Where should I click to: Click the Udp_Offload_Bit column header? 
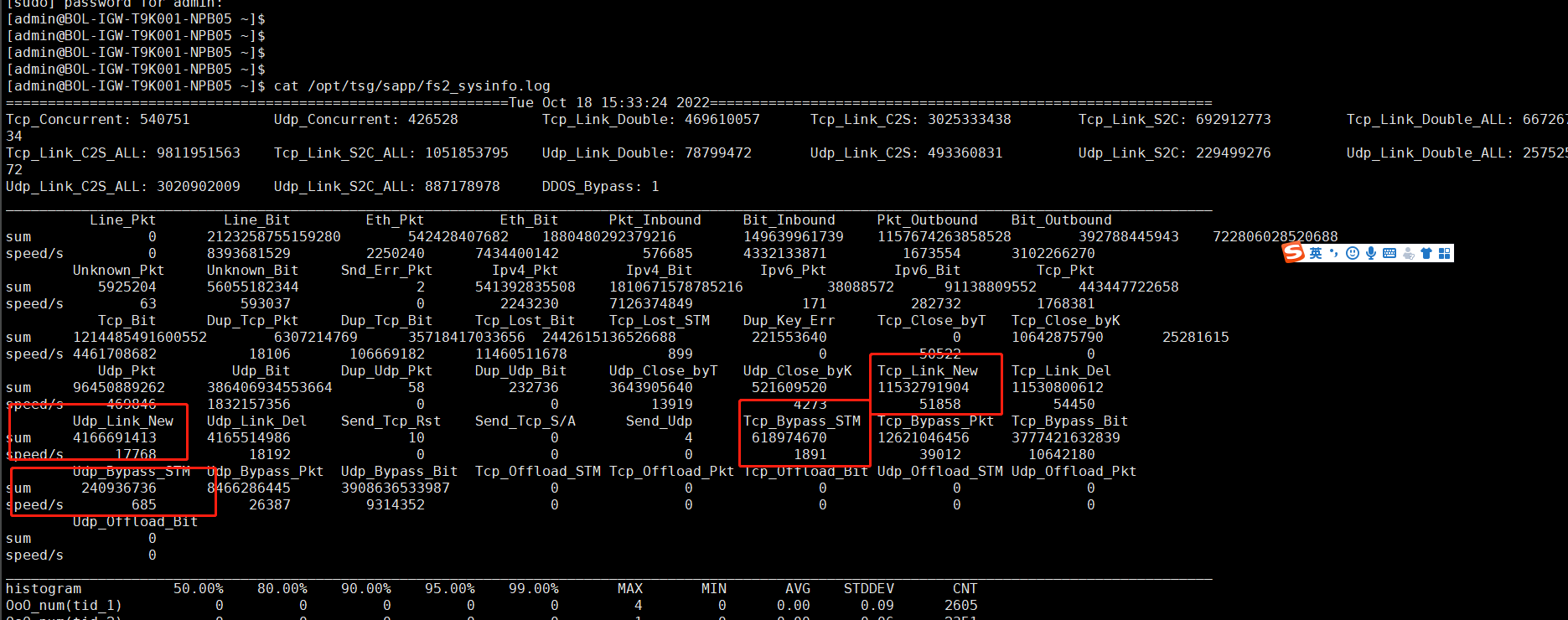coord(135,521)
